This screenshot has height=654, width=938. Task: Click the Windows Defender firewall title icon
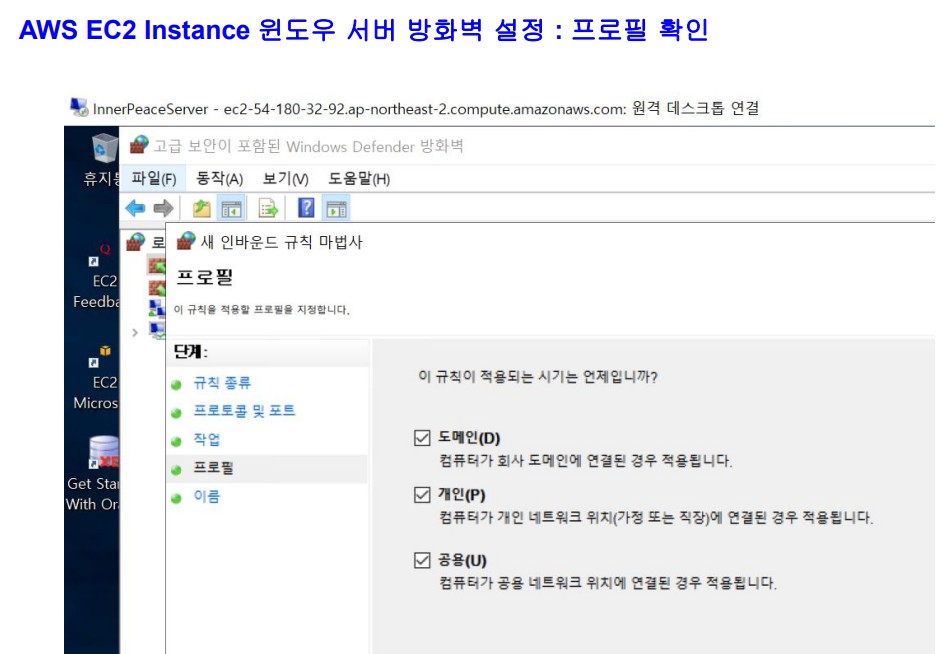click(x=139, y=145)
